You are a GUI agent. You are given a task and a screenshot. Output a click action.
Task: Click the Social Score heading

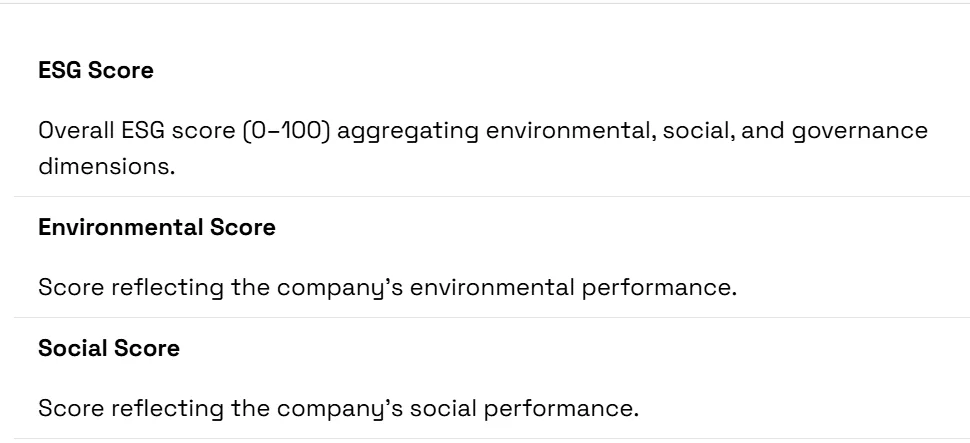click(x=109, y=348)
